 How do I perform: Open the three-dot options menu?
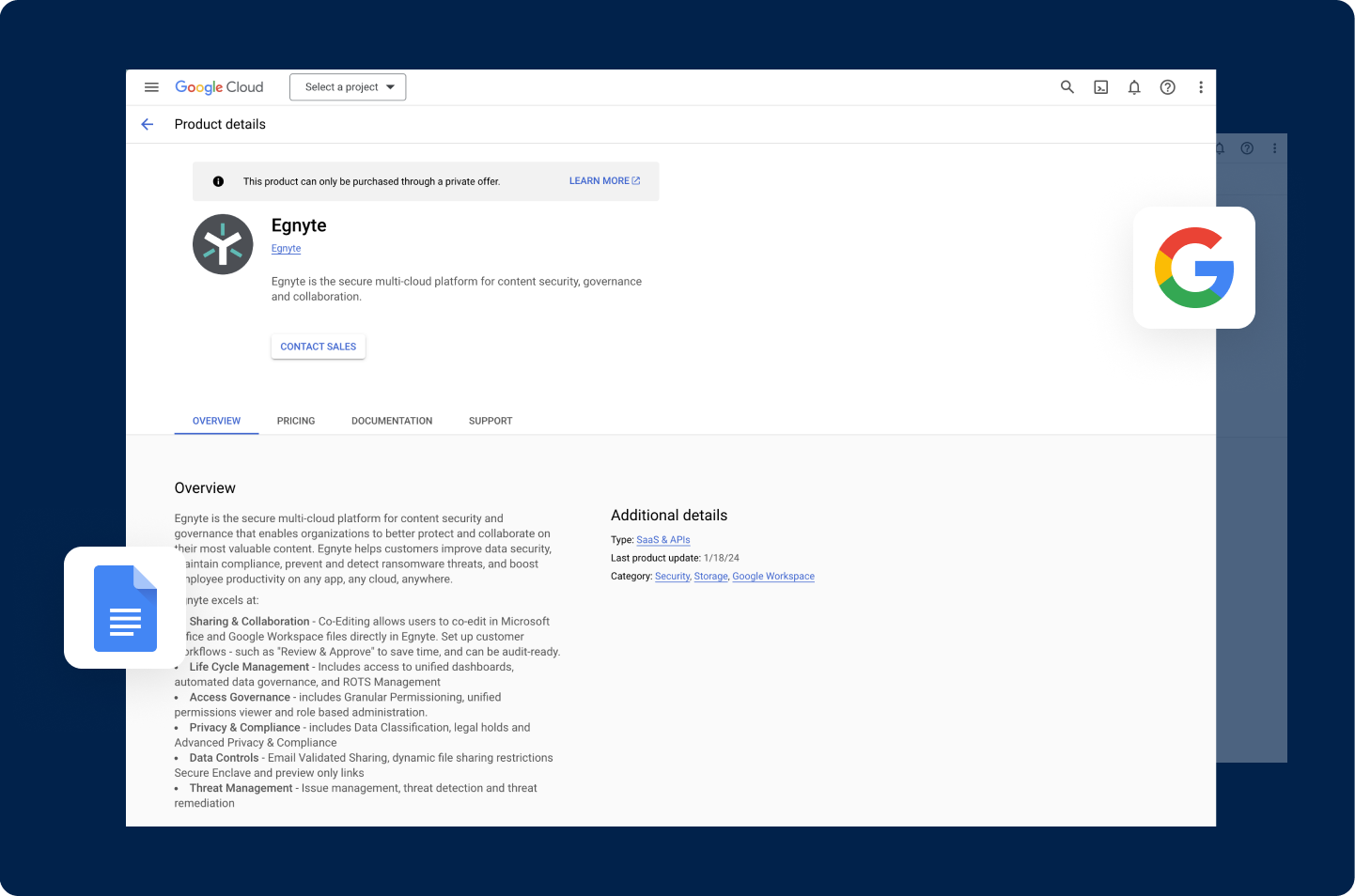pyautogui.click(x=1201, y=86)
